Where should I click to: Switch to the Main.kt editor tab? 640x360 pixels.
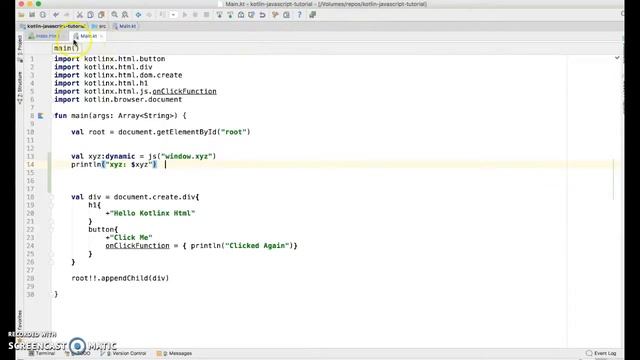(x=86, y=36)
